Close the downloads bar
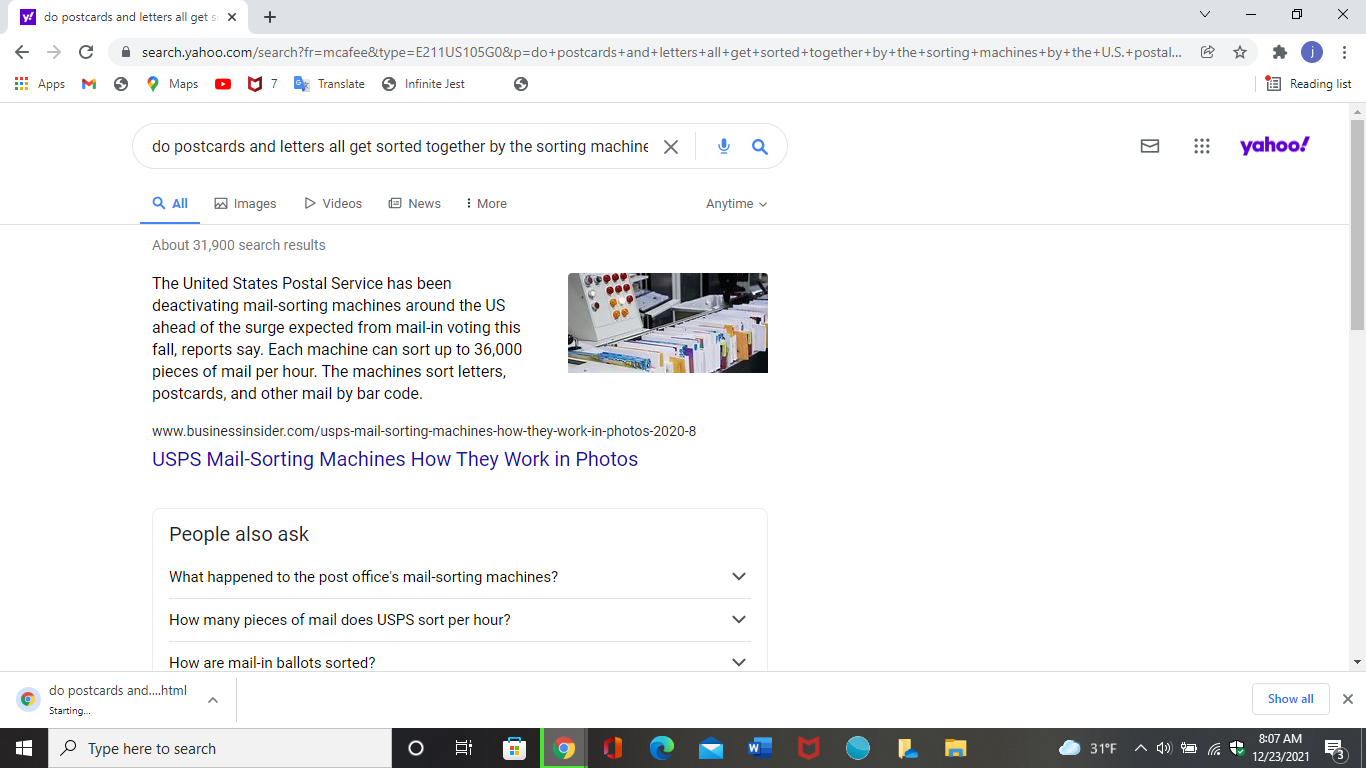This screenshot has height=768, width=1366. (1347, 699)
